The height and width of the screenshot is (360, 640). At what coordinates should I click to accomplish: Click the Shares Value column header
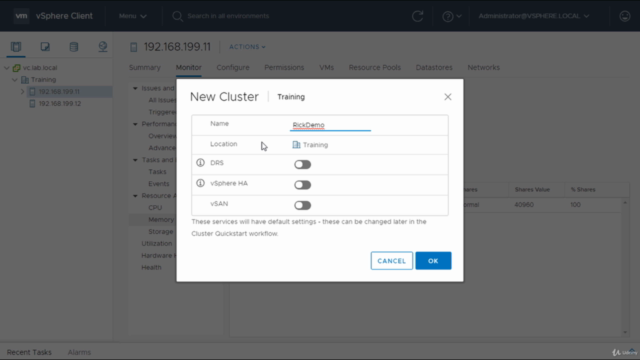point(532,190)
